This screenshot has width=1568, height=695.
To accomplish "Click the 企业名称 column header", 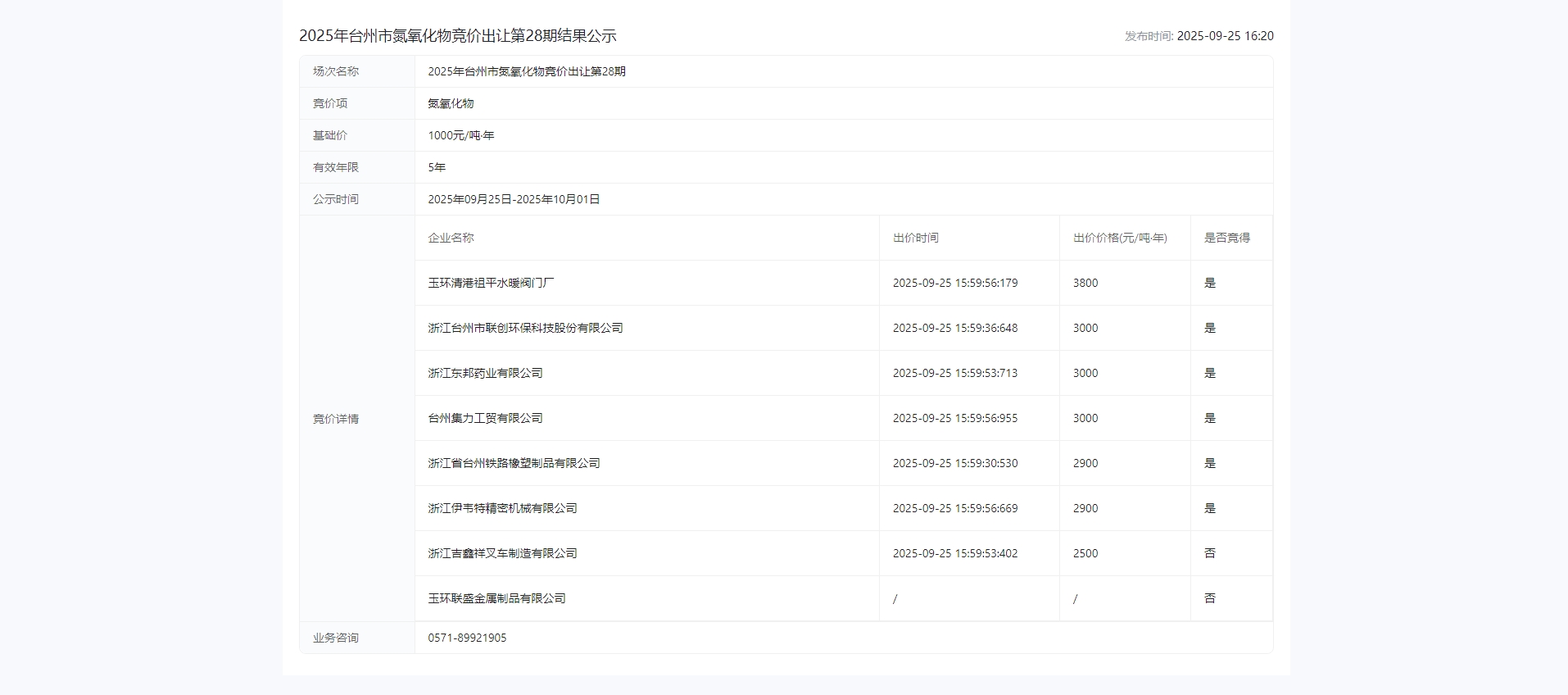I will pyautogui.click(x=451, y=238).
